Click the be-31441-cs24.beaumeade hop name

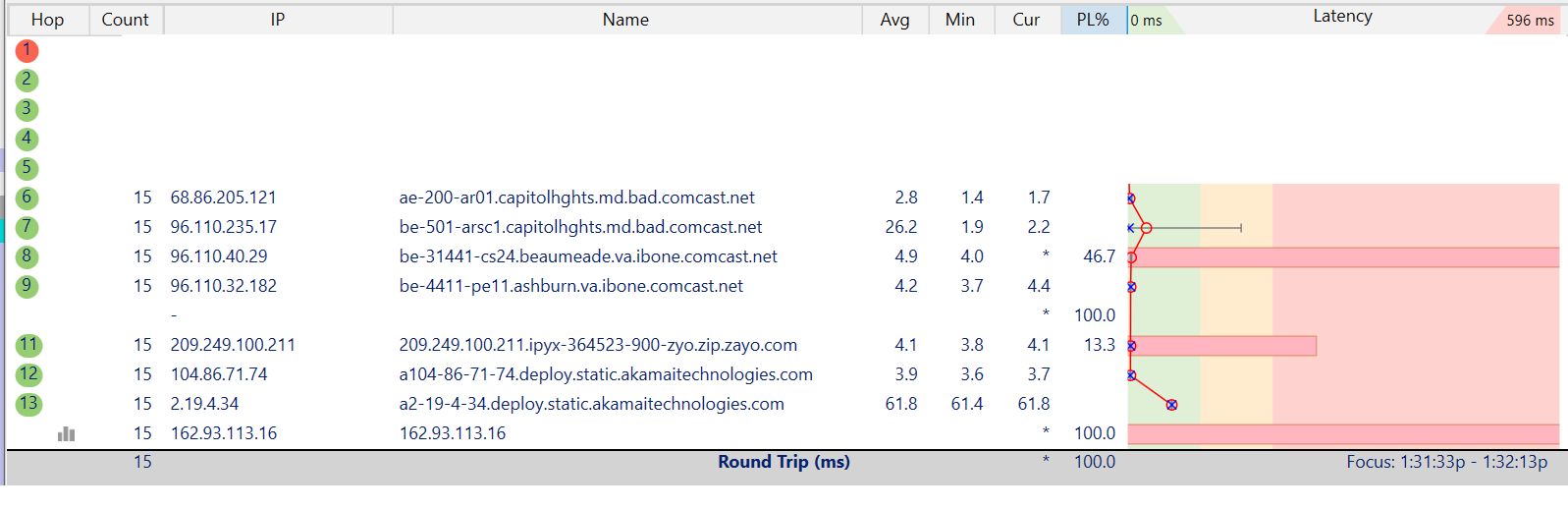tap(588, 256)
